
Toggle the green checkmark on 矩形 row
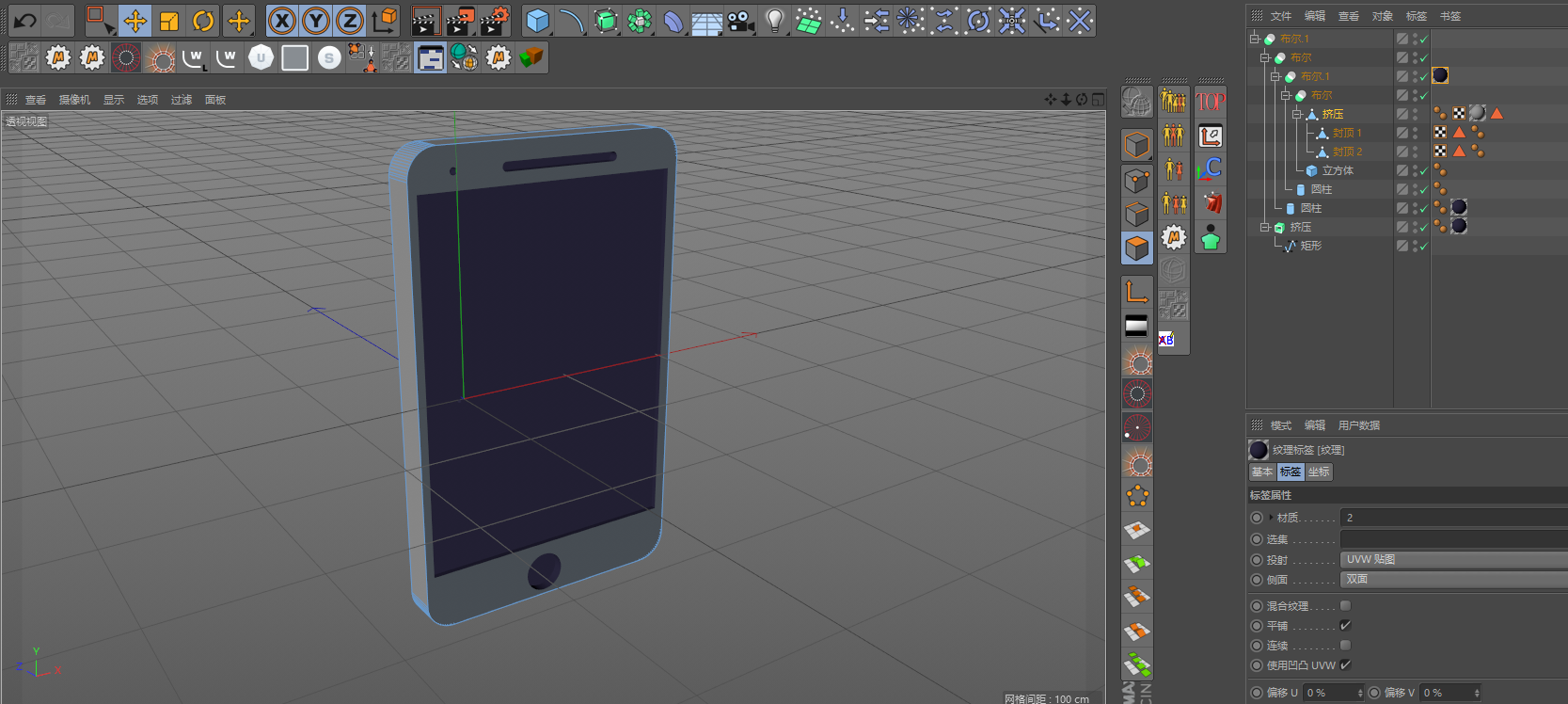(x=1423, y=247)
